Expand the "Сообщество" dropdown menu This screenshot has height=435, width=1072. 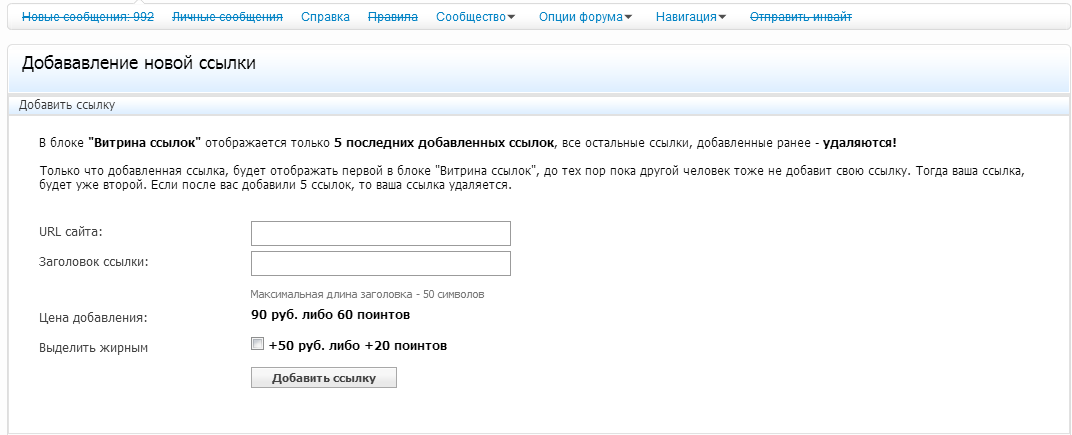[476, 17]
